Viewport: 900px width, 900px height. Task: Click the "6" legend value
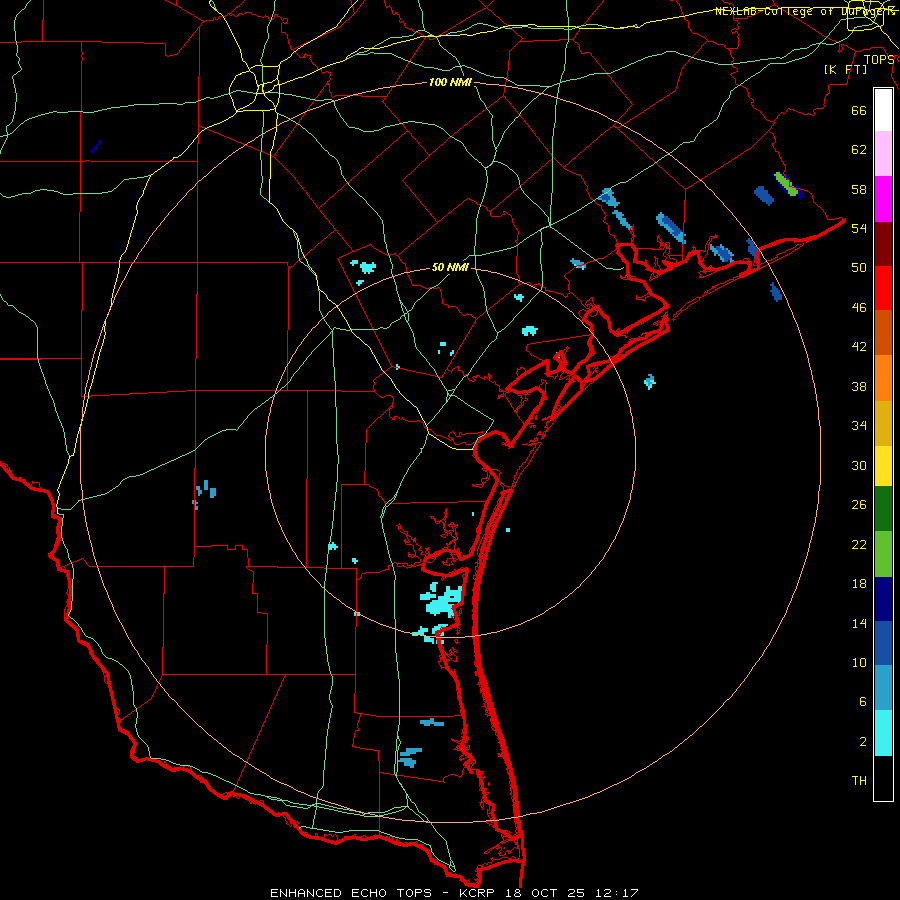(x=863, y=702)
